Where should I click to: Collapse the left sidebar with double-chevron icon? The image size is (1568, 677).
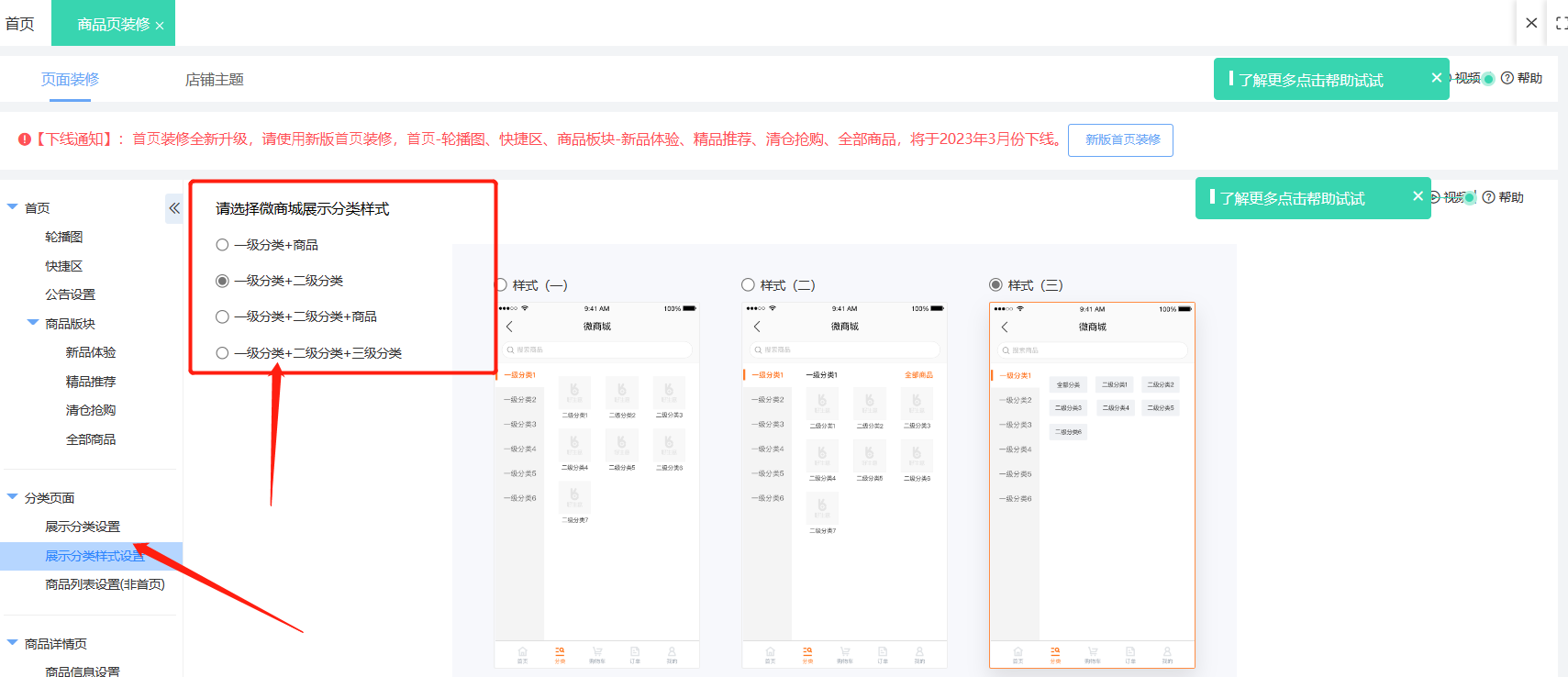point(174,208)
